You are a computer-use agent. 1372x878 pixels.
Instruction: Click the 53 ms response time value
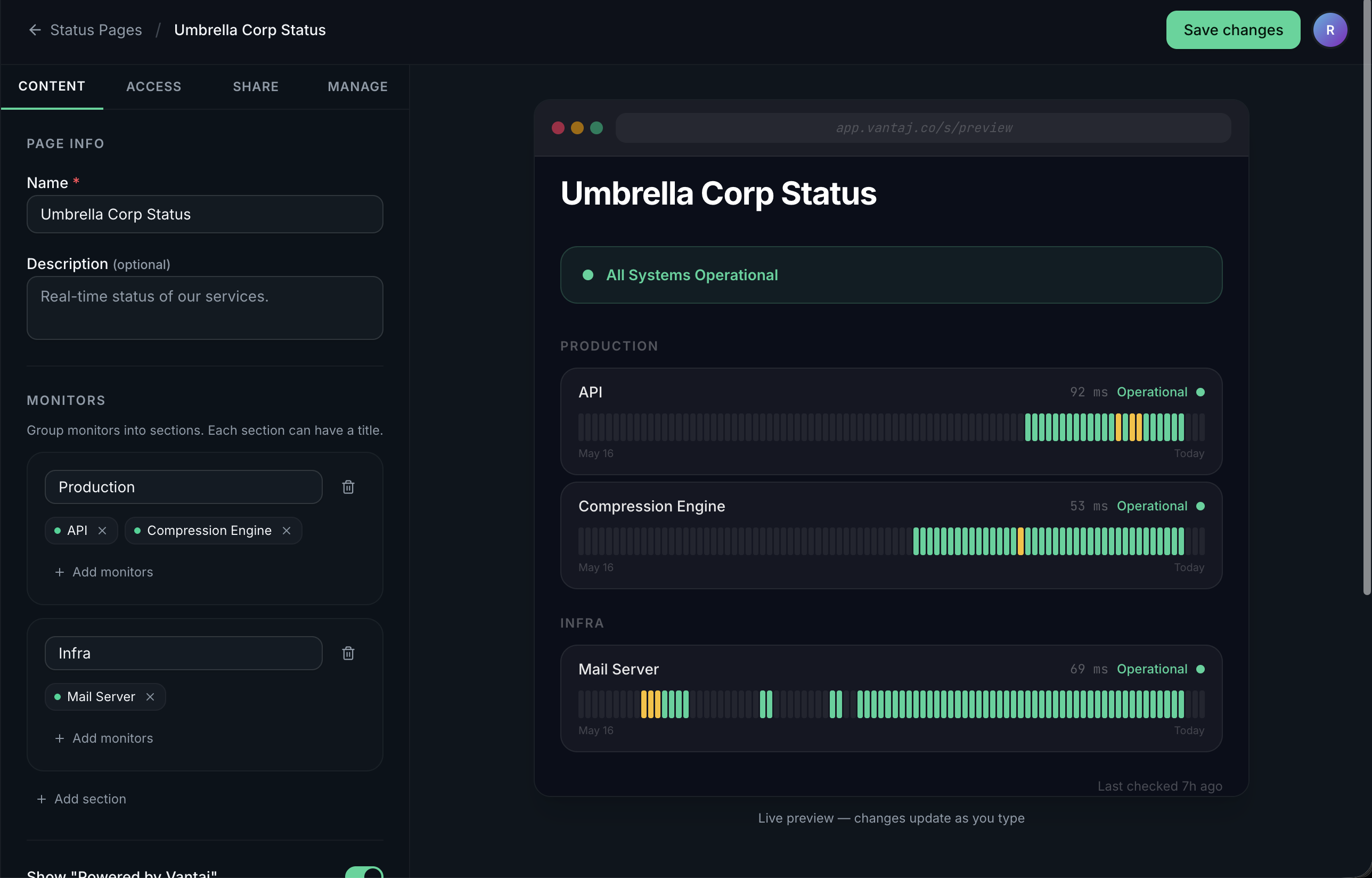tap(1089, 506)
